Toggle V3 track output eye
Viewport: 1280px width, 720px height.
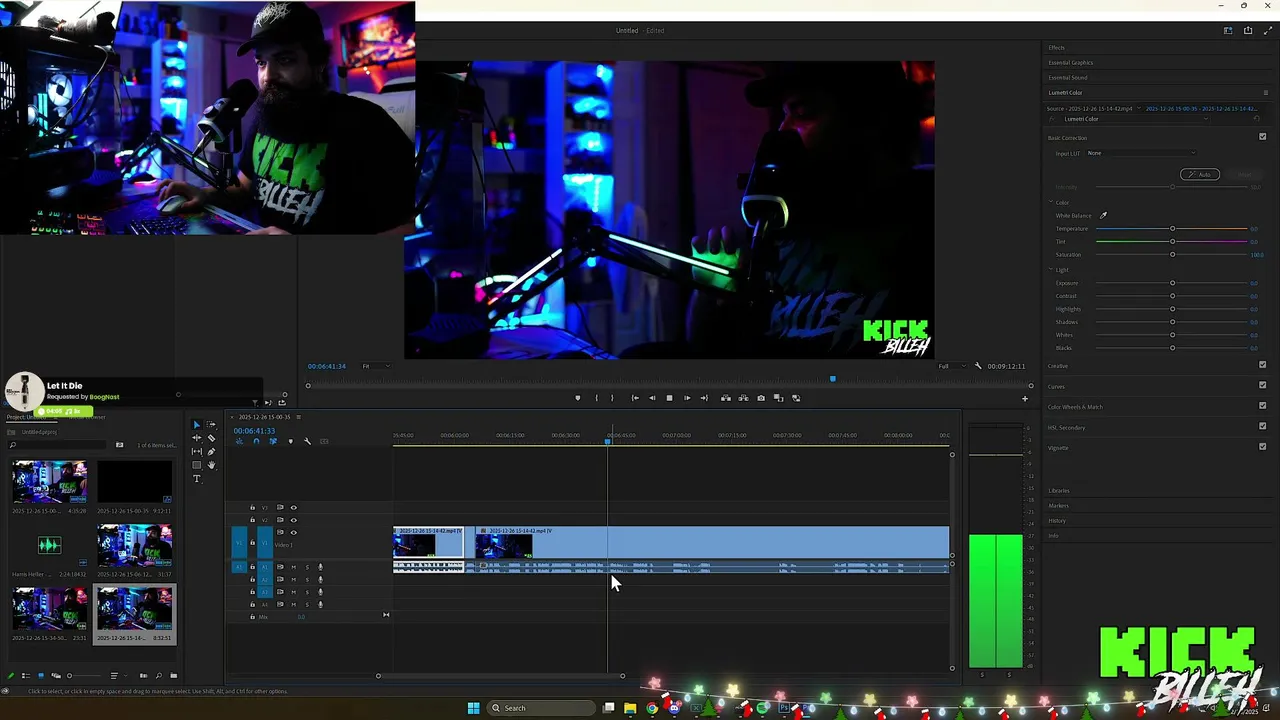(294, 508)
